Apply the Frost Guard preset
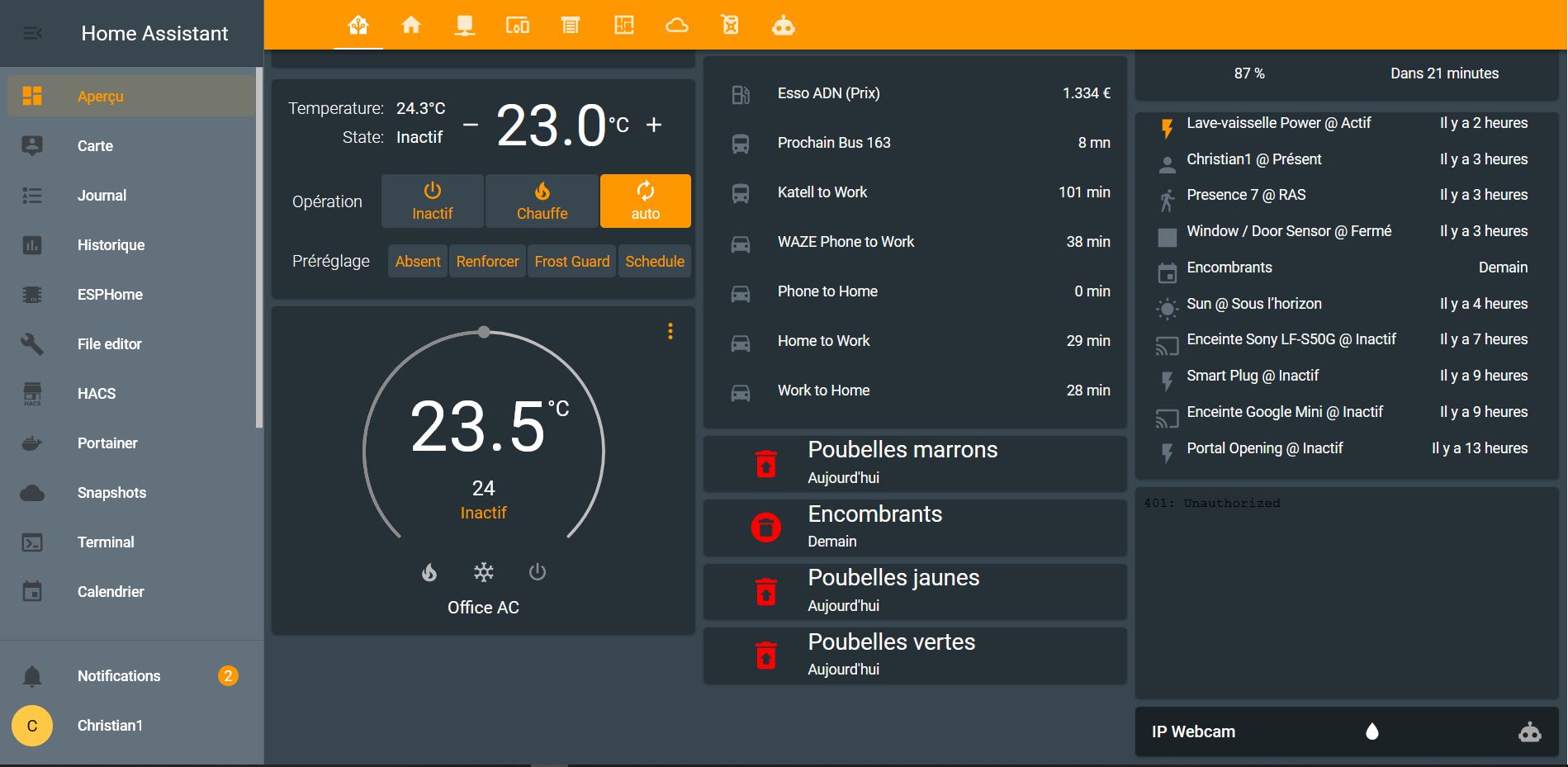Image resolution: width=1568 pixels, height=767 pixels. click(571, 262)
